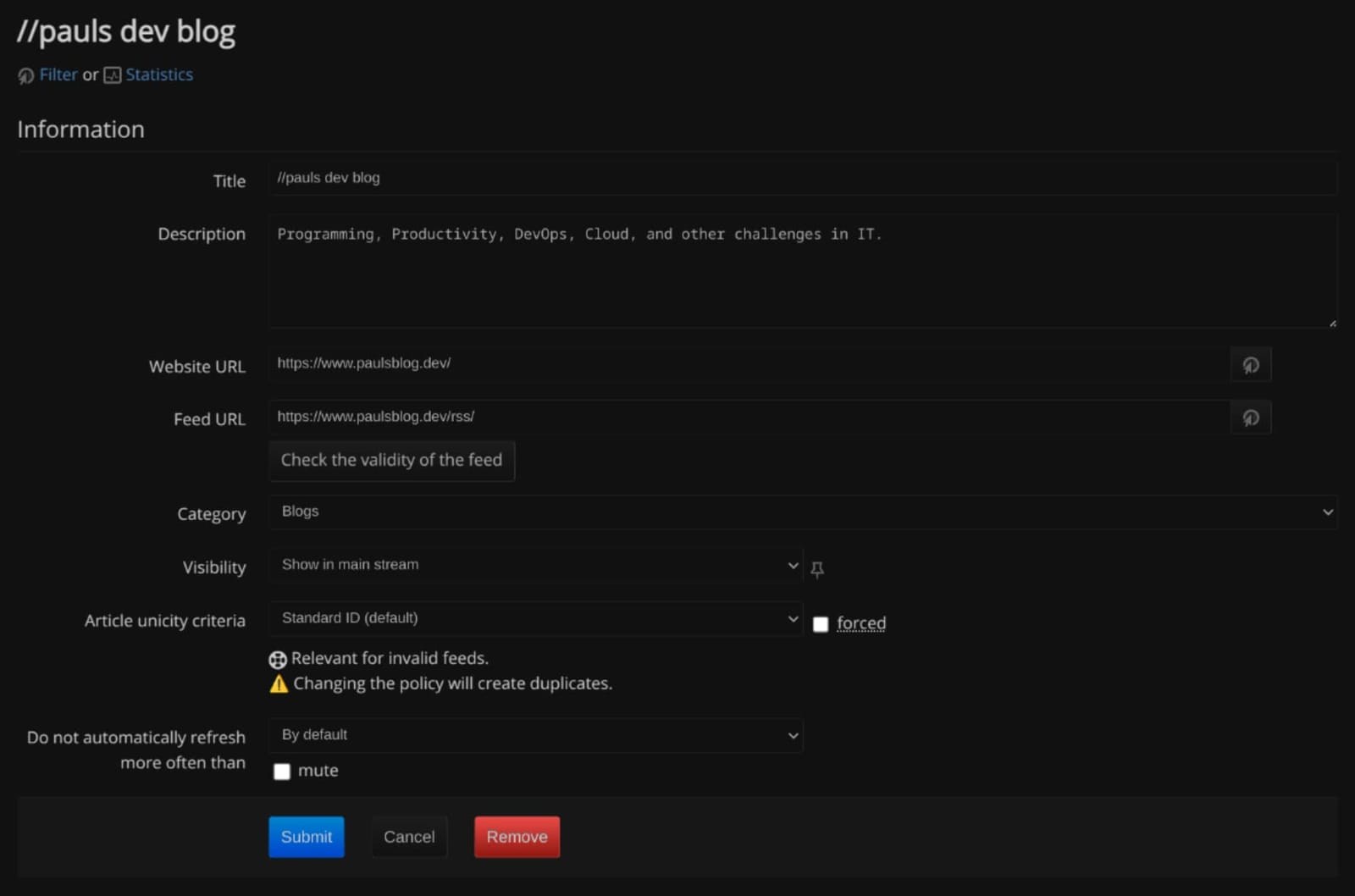Screen dimensions: 1355x896
Task: Cancel the feed edits
Action: click(409, 837)
